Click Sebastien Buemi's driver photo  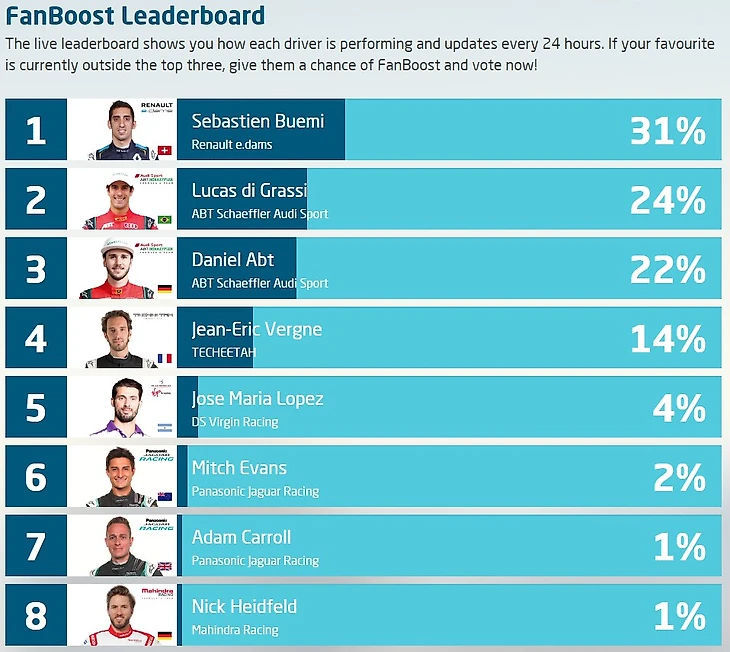coord(122,130)
